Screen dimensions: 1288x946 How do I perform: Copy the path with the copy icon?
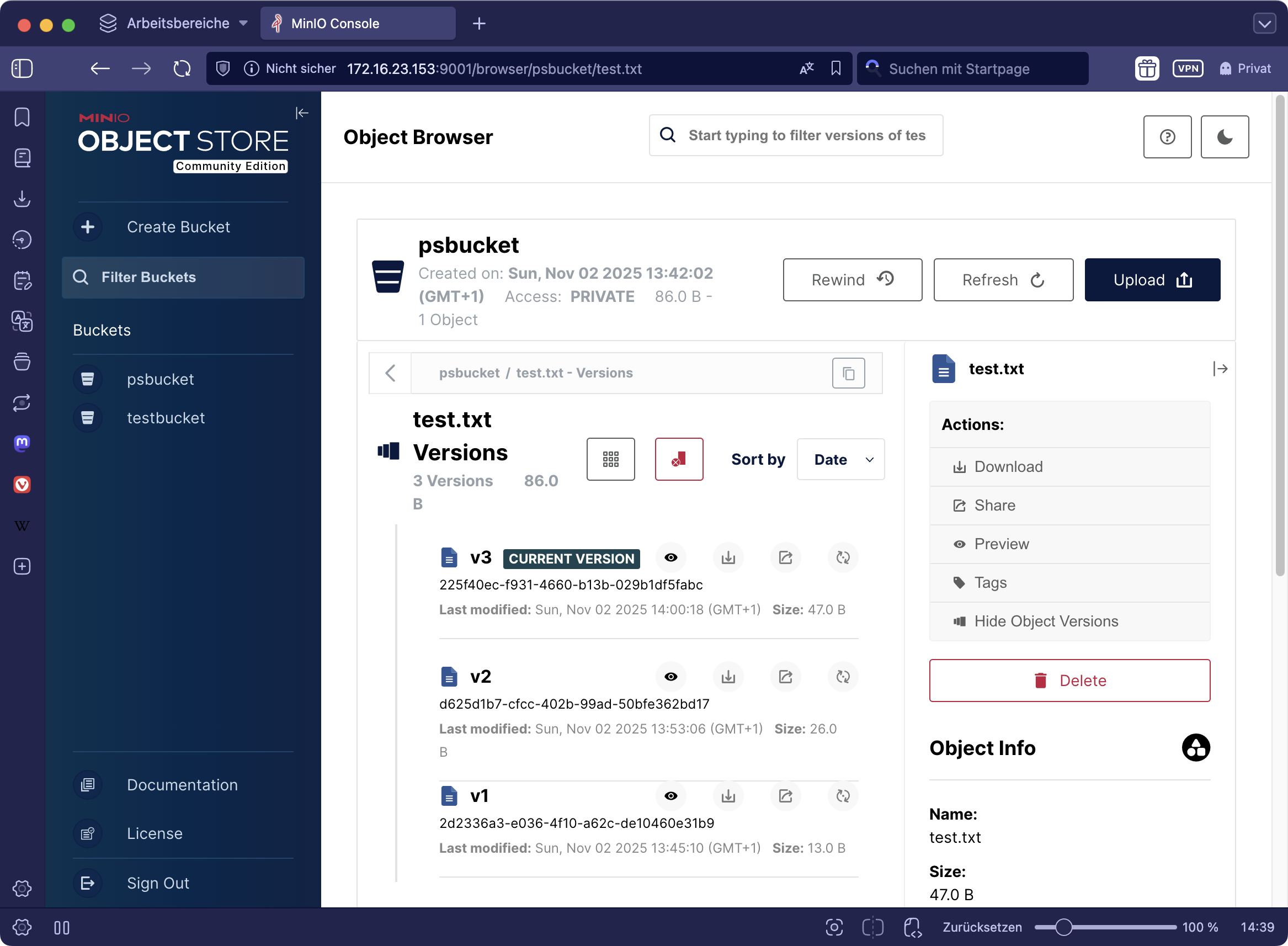pos(848,373)
